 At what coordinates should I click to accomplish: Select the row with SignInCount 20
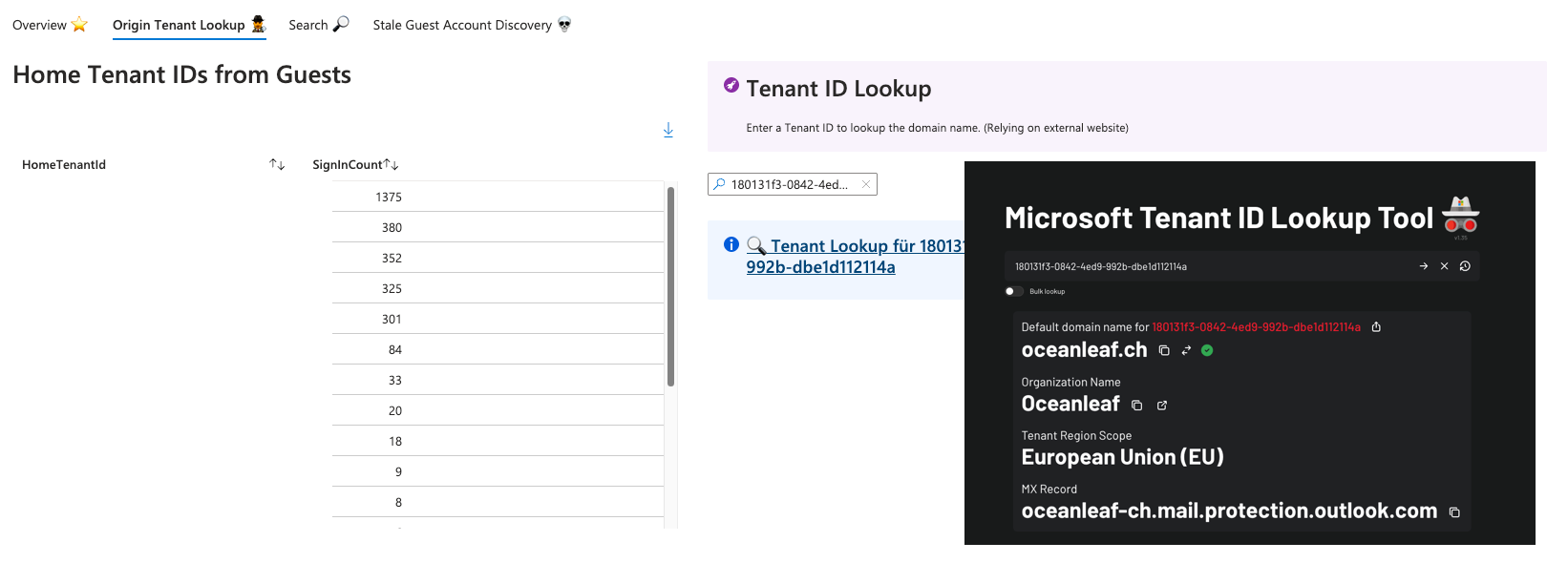click(x=498, y=410)
